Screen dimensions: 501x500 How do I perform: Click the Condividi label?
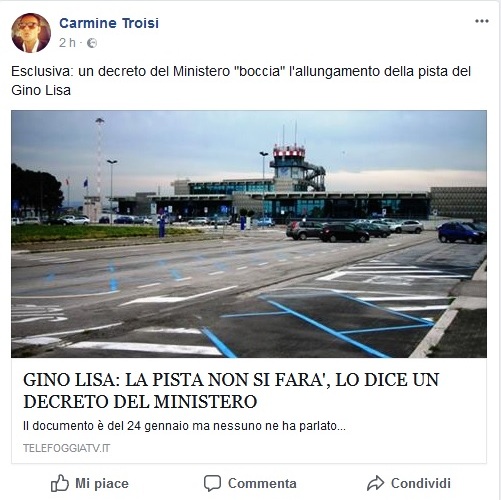click(421, 483)
